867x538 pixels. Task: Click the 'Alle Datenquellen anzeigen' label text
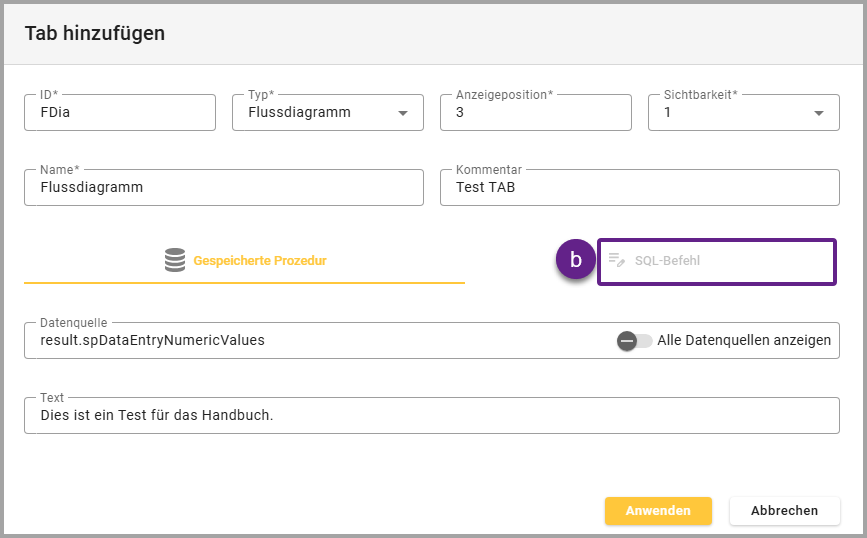pyautogui.click(x=744, y=340)
